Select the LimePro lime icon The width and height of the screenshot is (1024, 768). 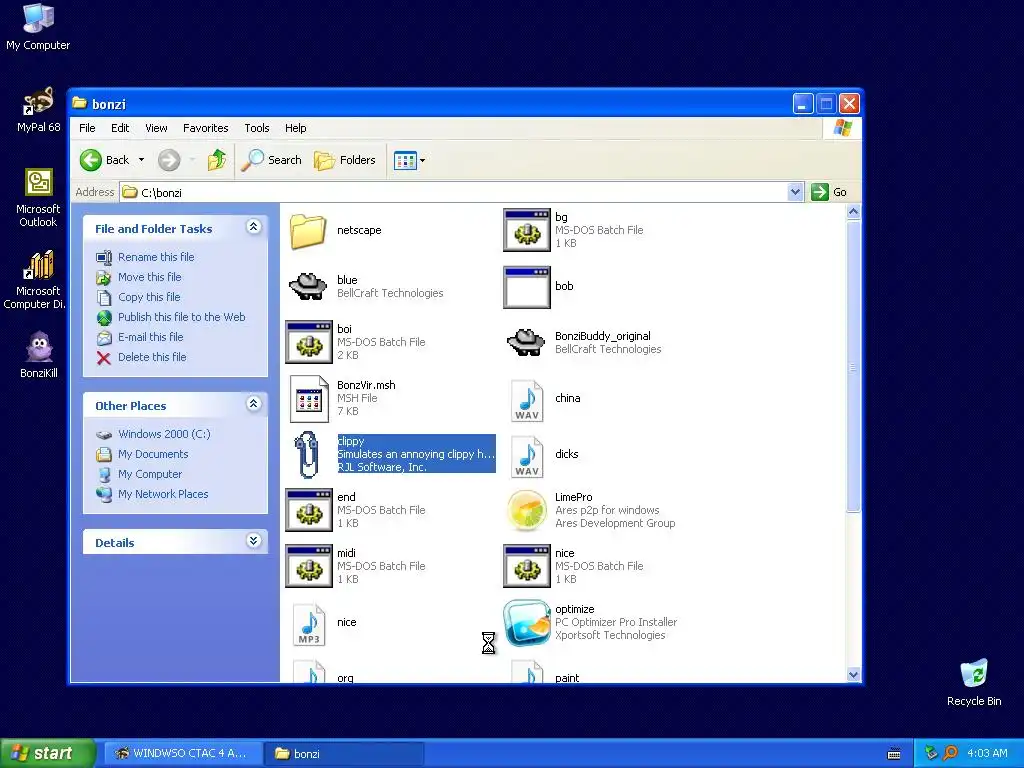[x=526, y=511]
